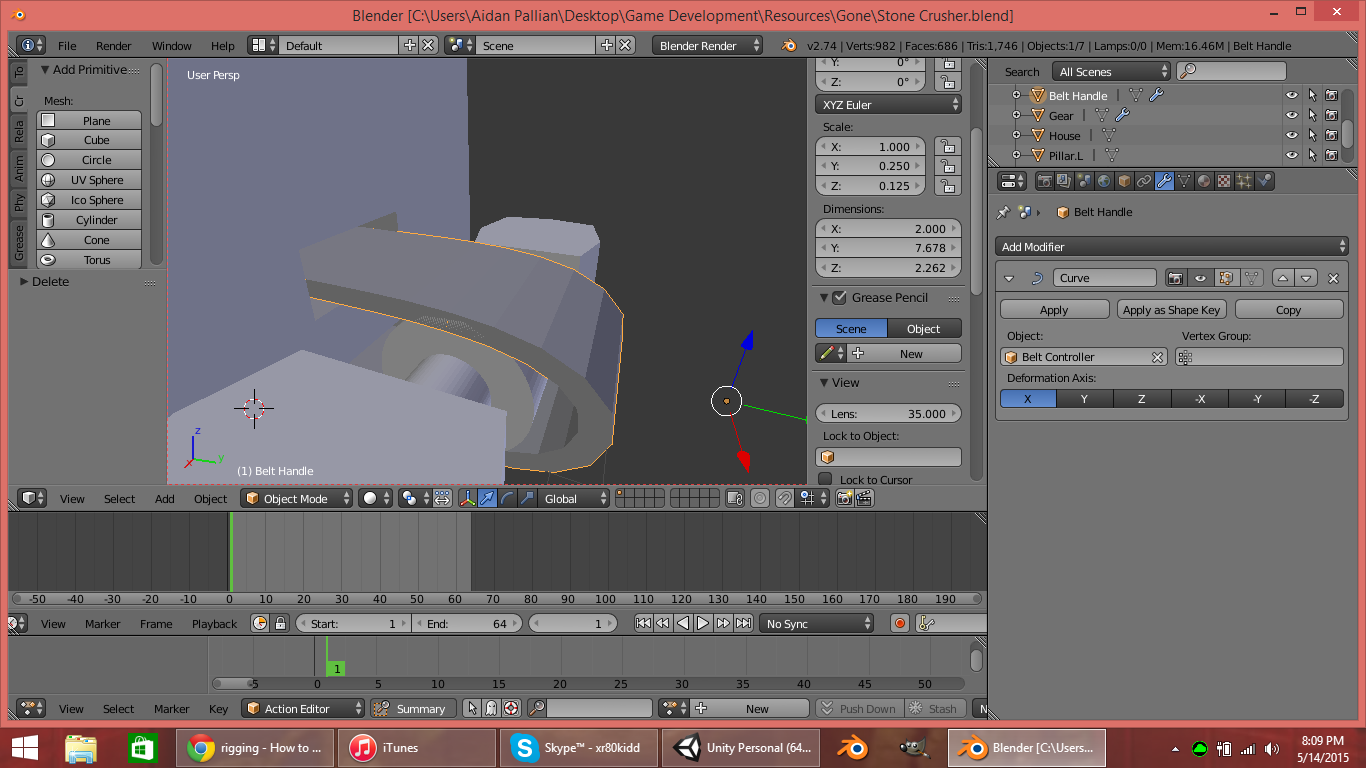Uncheck the Grease Pencil panel checkbox
Image resolution: width=1366 pixels, height=768 pixels.
(840, 298)
